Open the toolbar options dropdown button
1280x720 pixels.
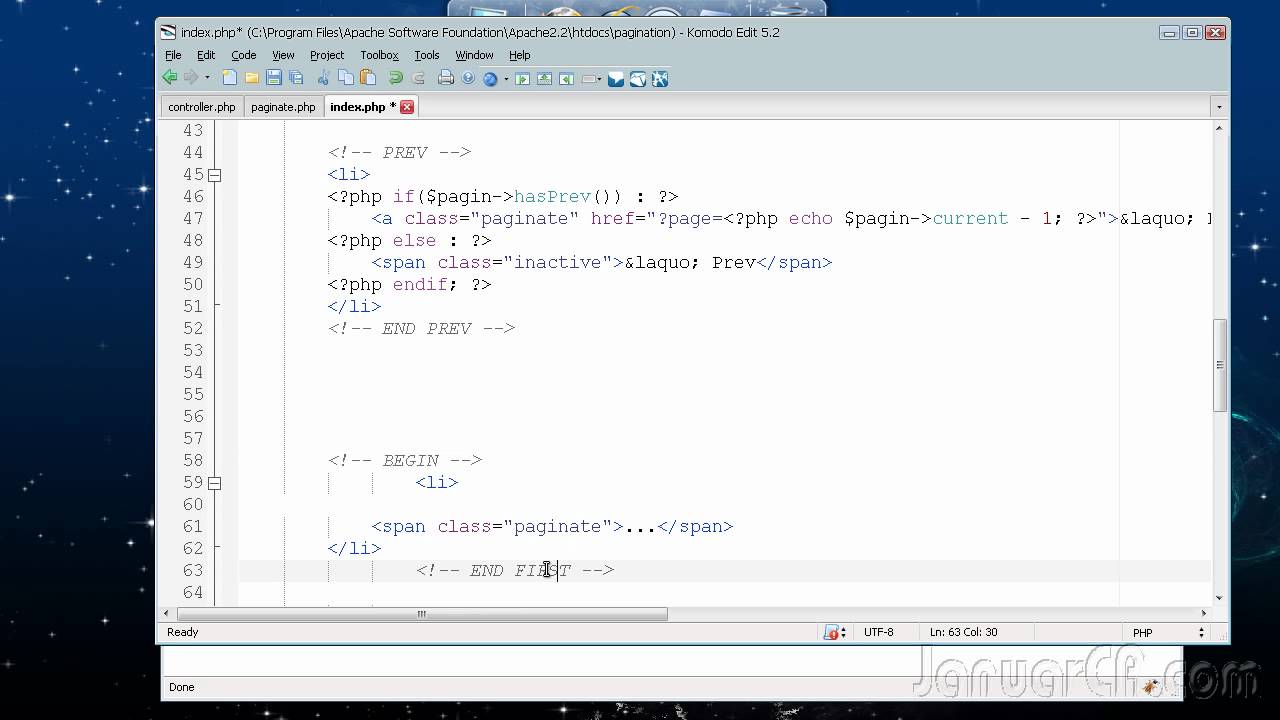(x=591, y=79)
